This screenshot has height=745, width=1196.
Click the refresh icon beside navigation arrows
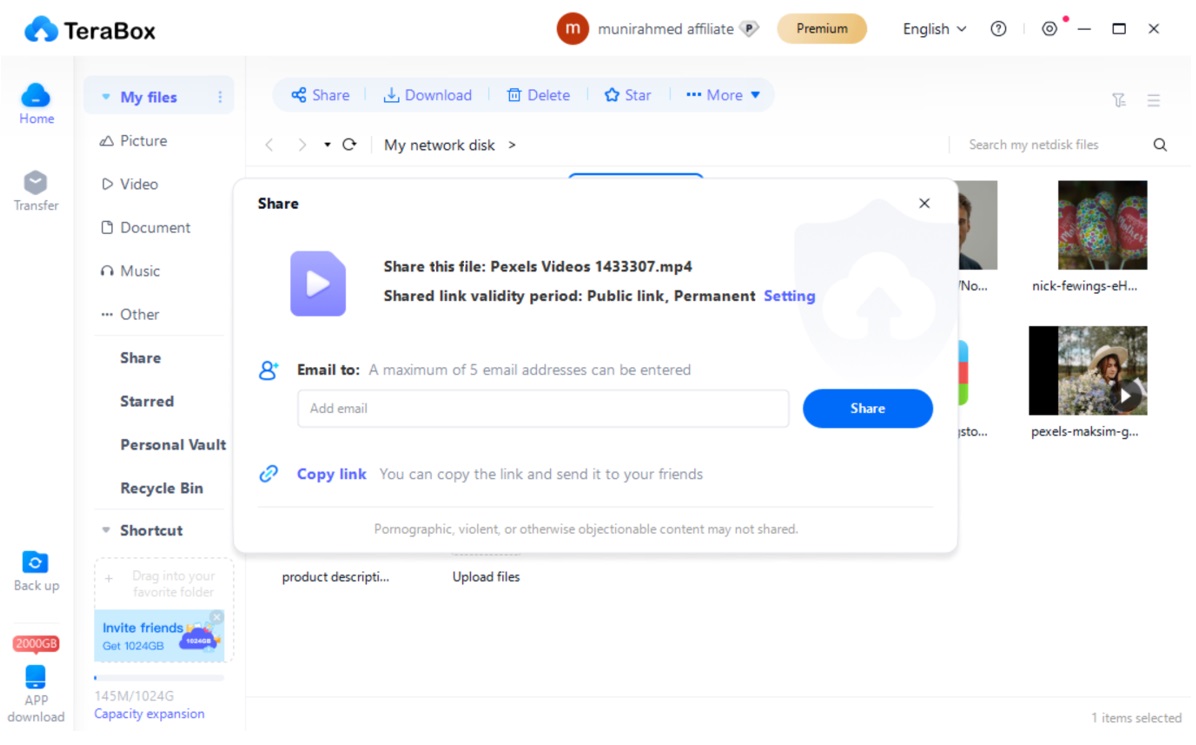(x=349, y=145)
